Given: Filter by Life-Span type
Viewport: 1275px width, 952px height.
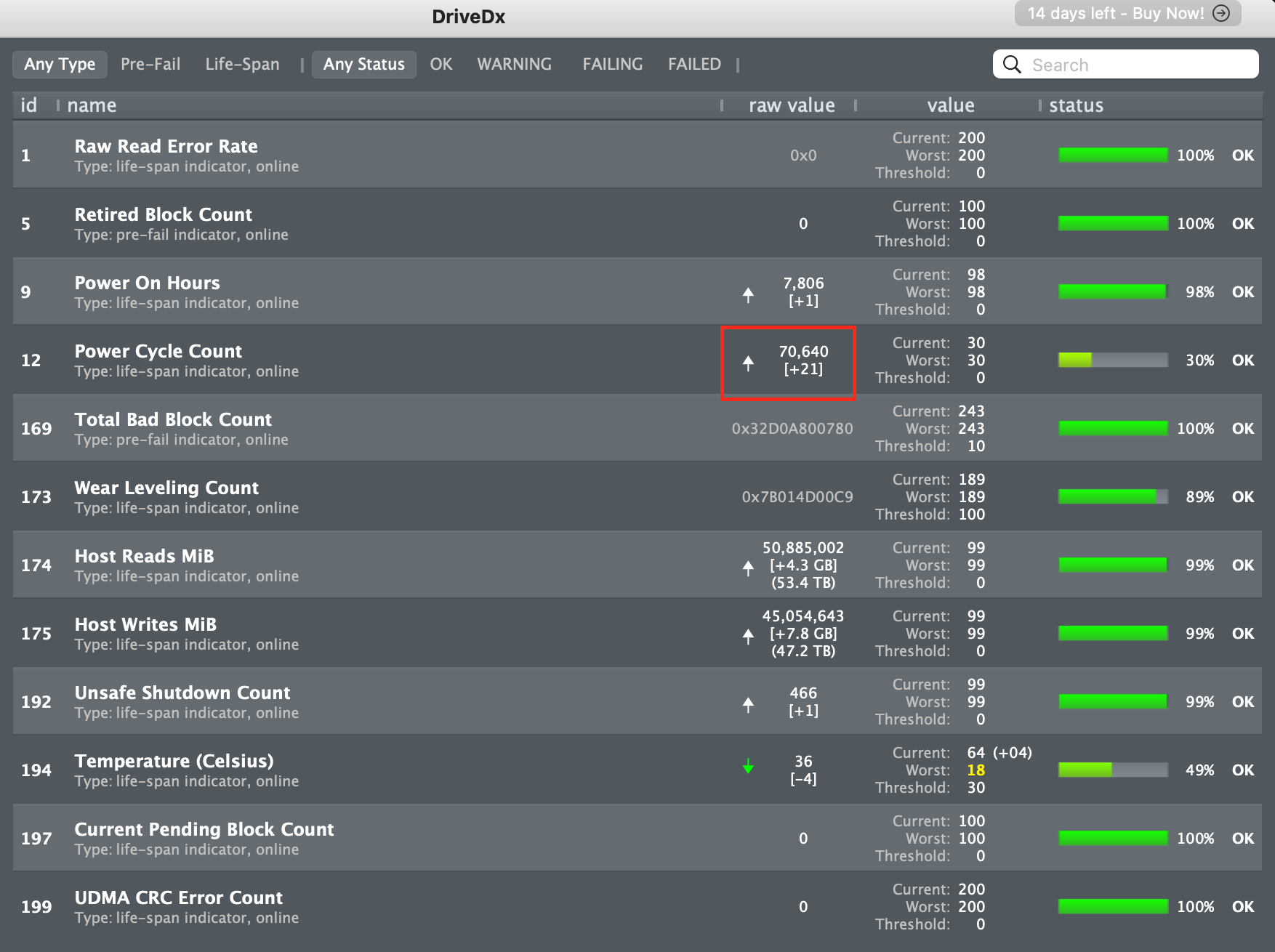Looking at the screenshot, I should click(x=242, y=64).
